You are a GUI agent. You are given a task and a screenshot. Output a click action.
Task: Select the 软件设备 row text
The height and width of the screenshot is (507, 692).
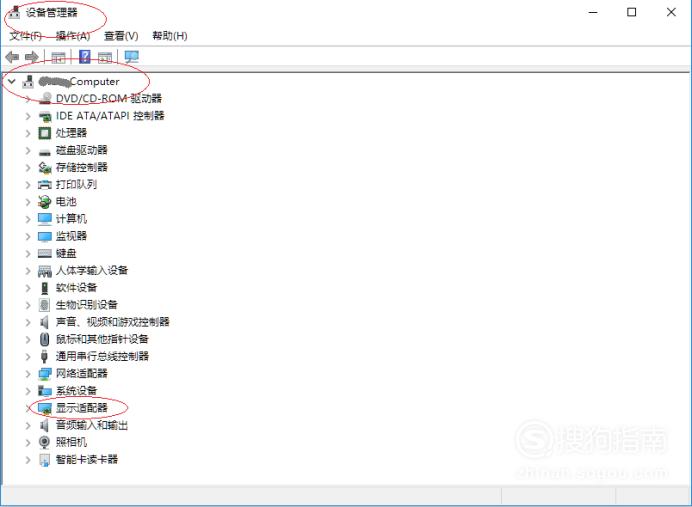pos(76,288)
